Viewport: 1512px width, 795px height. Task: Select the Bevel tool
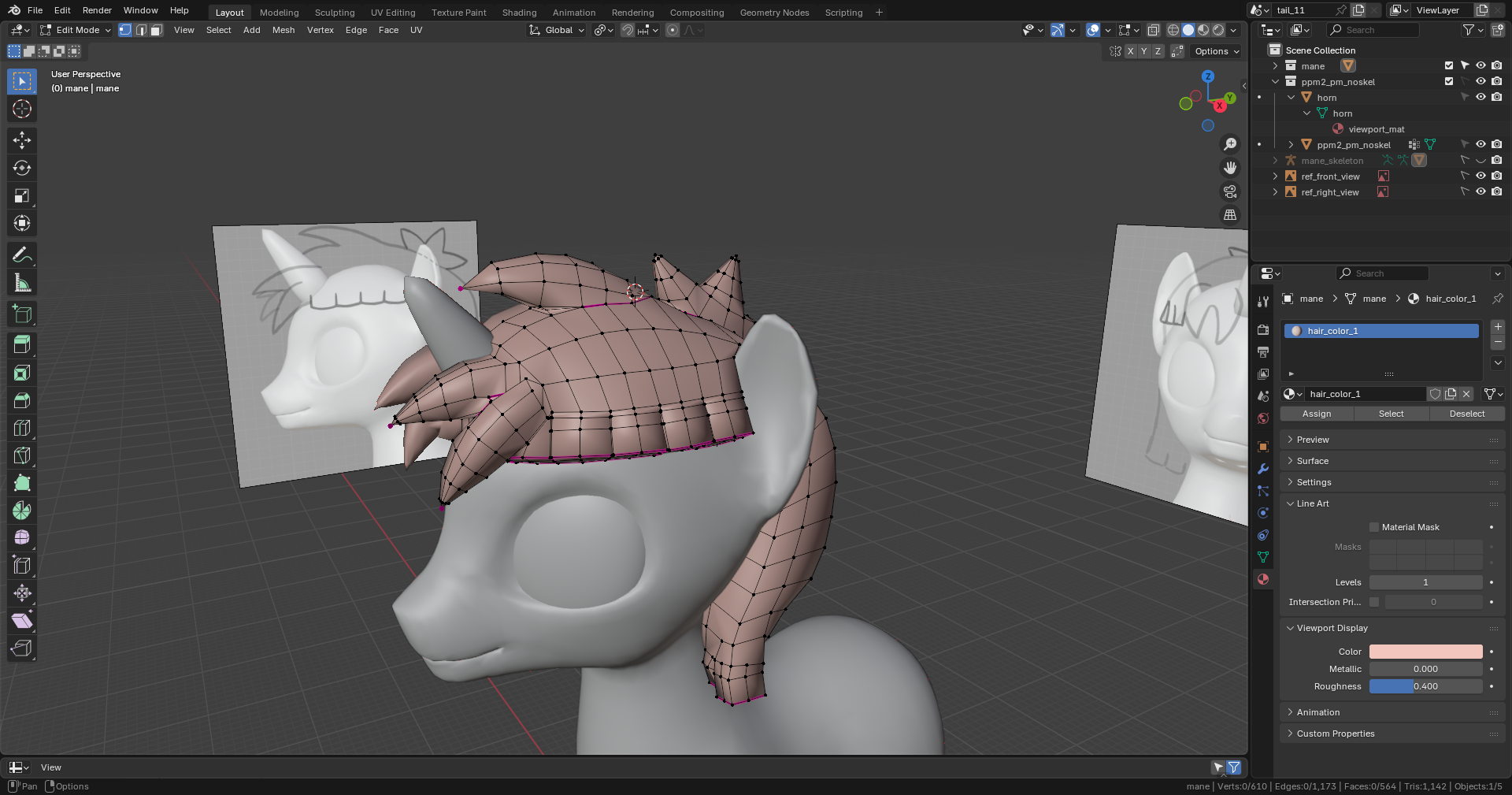coord(22,400)
